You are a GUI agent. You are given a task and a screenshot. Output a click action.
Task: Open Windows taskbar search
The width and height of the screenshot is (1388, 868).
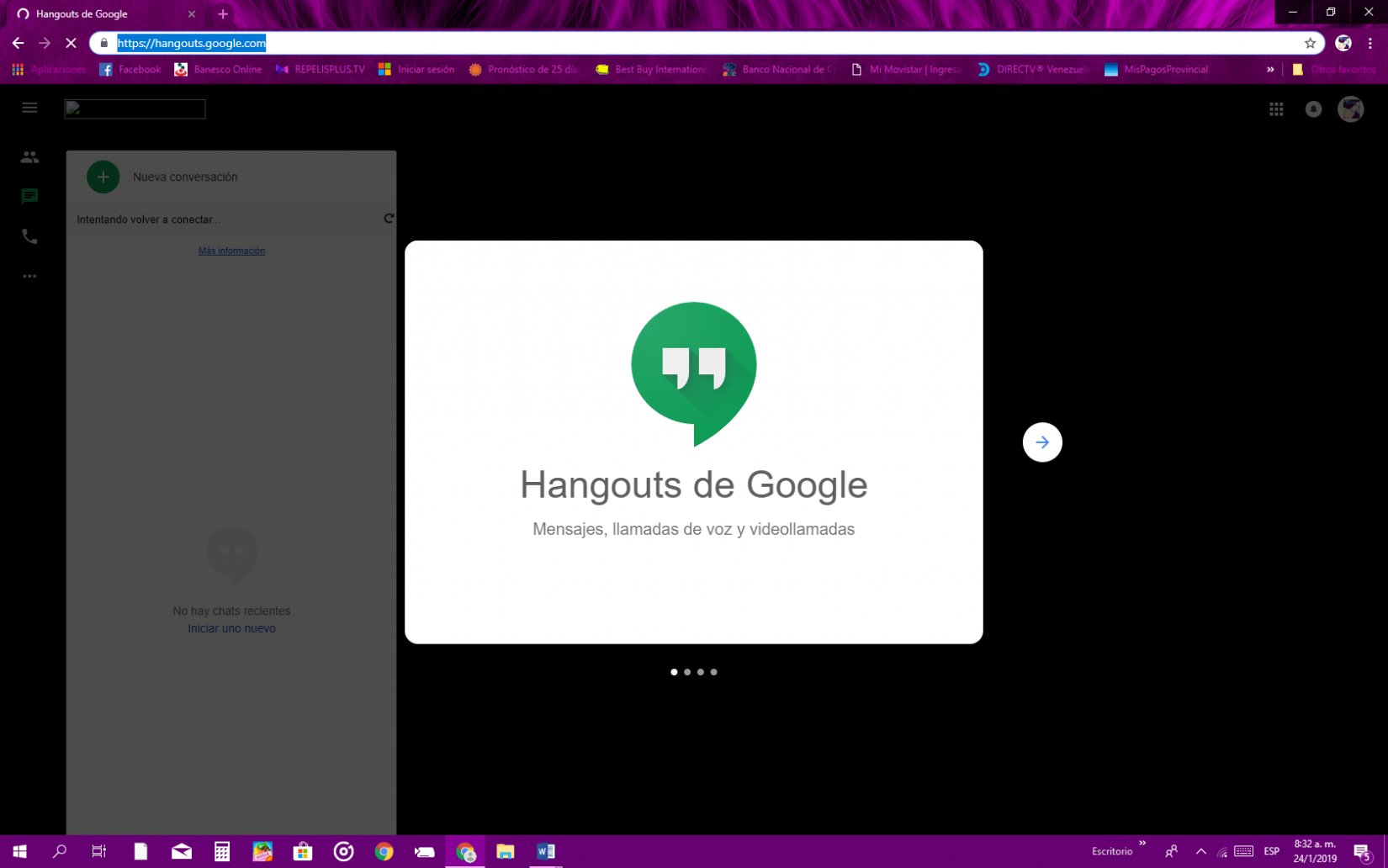(x=60, y=851)
